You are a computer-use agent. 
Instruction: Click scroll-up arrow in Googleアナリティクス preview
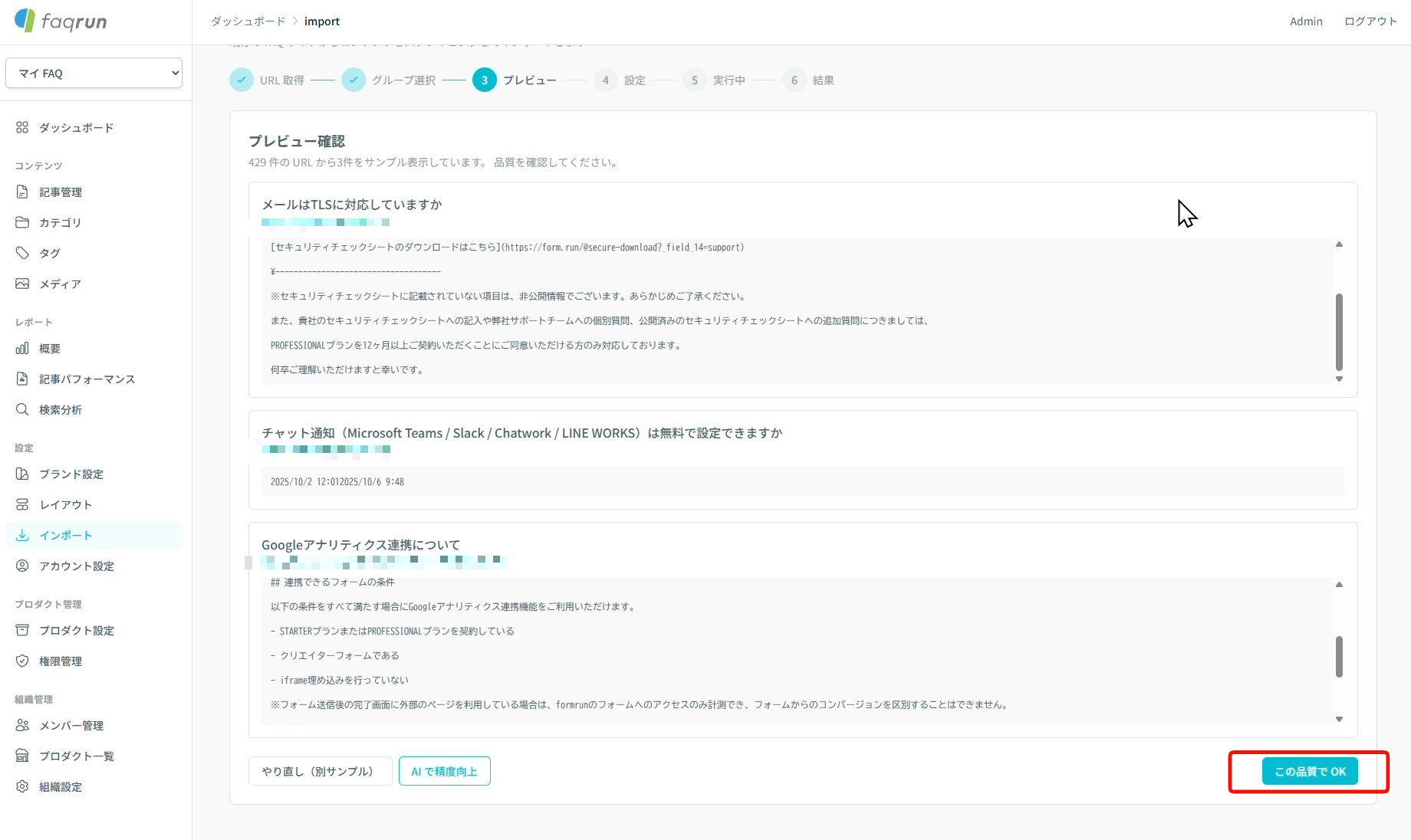tap(1339, 584)
